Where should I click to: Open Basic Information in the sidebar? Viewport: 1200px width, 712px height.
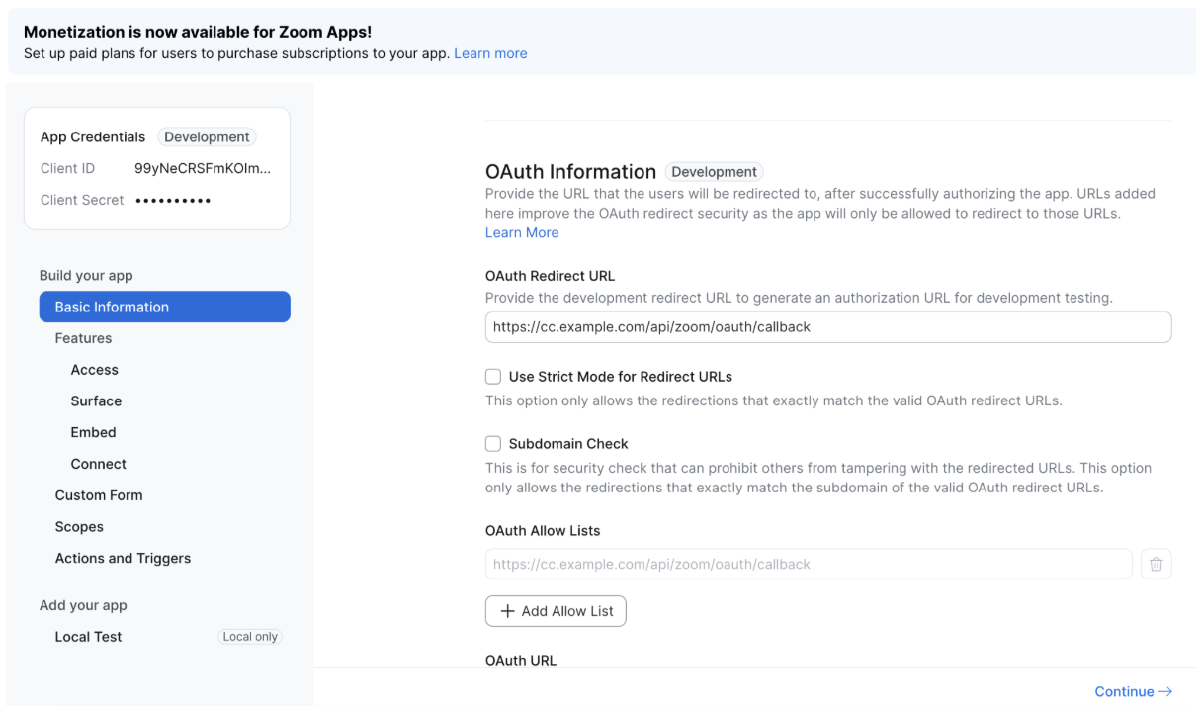tap(165, 307)
